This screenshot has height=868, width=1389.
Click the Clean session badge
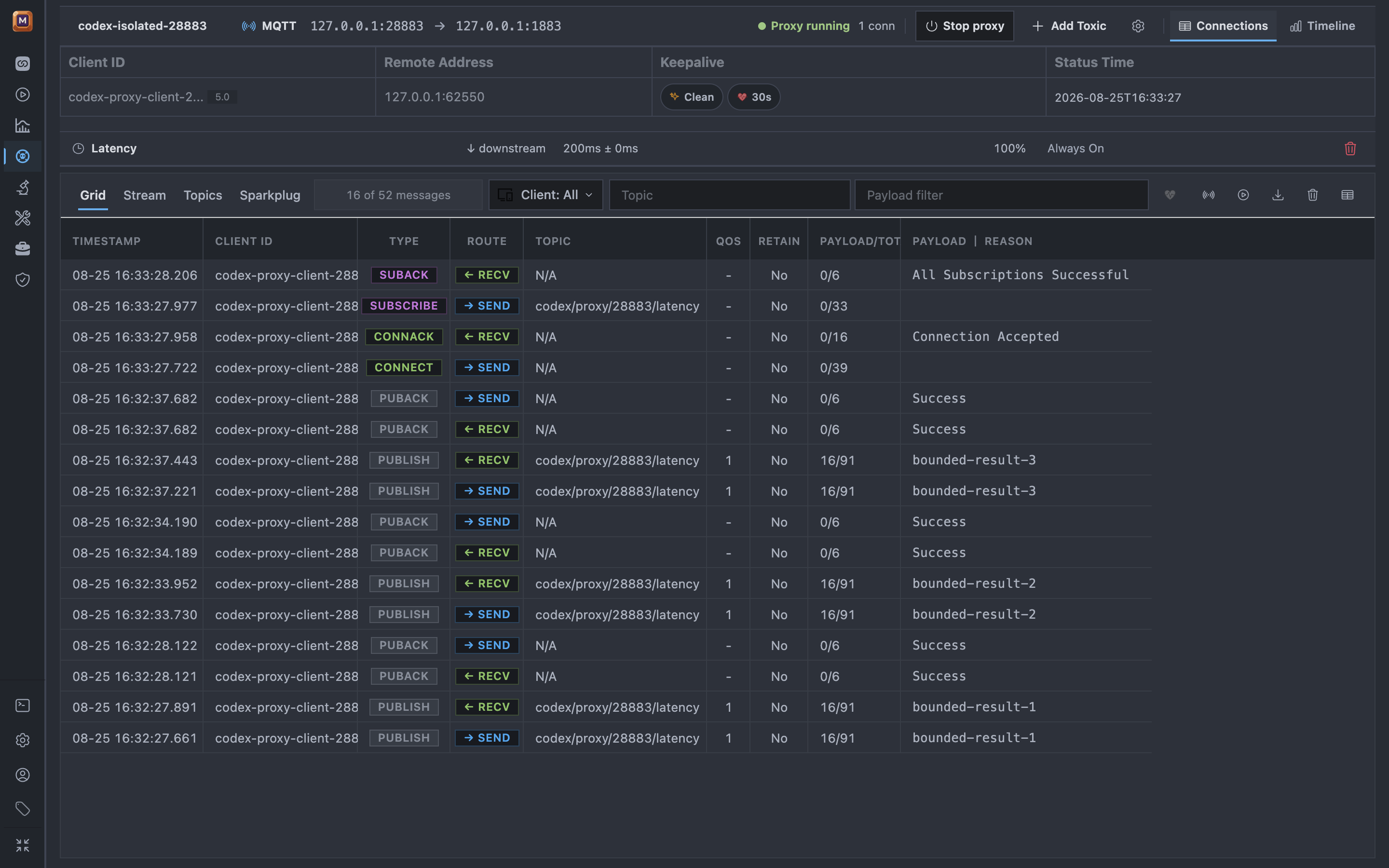(x=692, y=97)
